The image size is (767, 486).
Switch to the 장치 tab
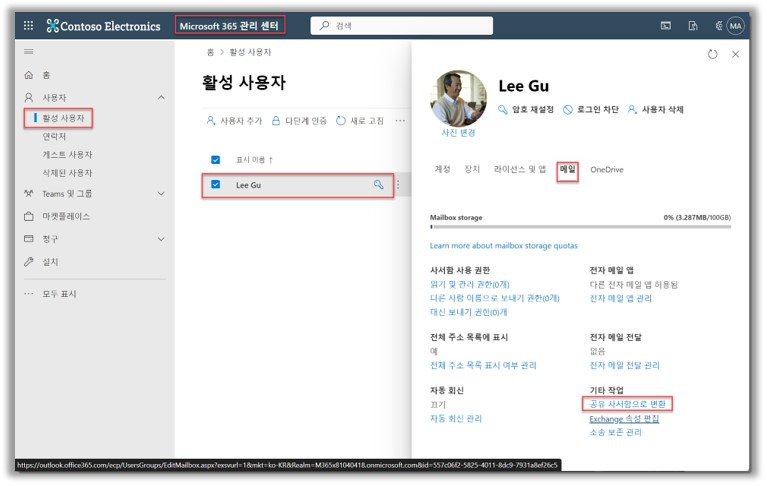click(472, 169)
